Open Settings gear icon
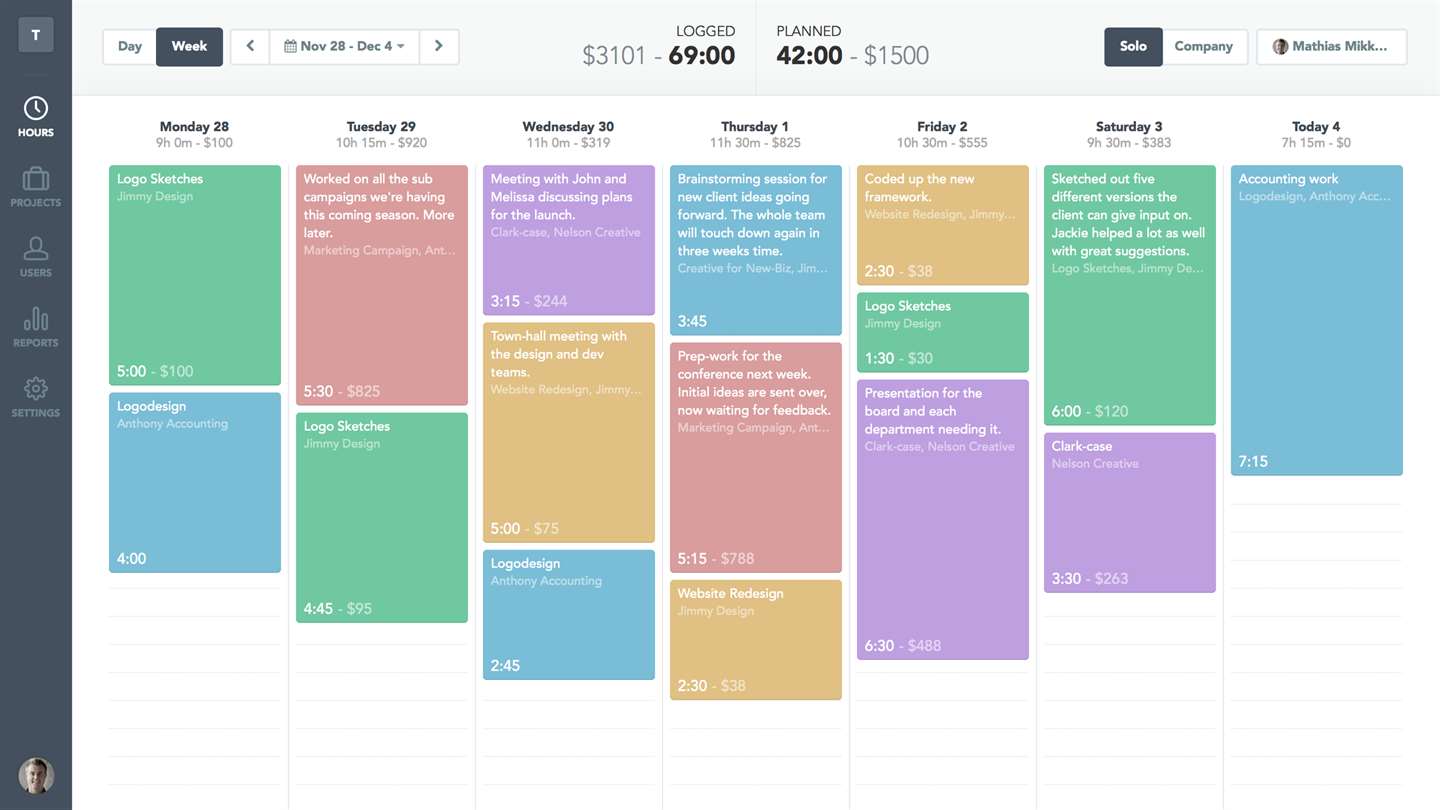This screenshot has width=1440, height=810. [36, 390]
